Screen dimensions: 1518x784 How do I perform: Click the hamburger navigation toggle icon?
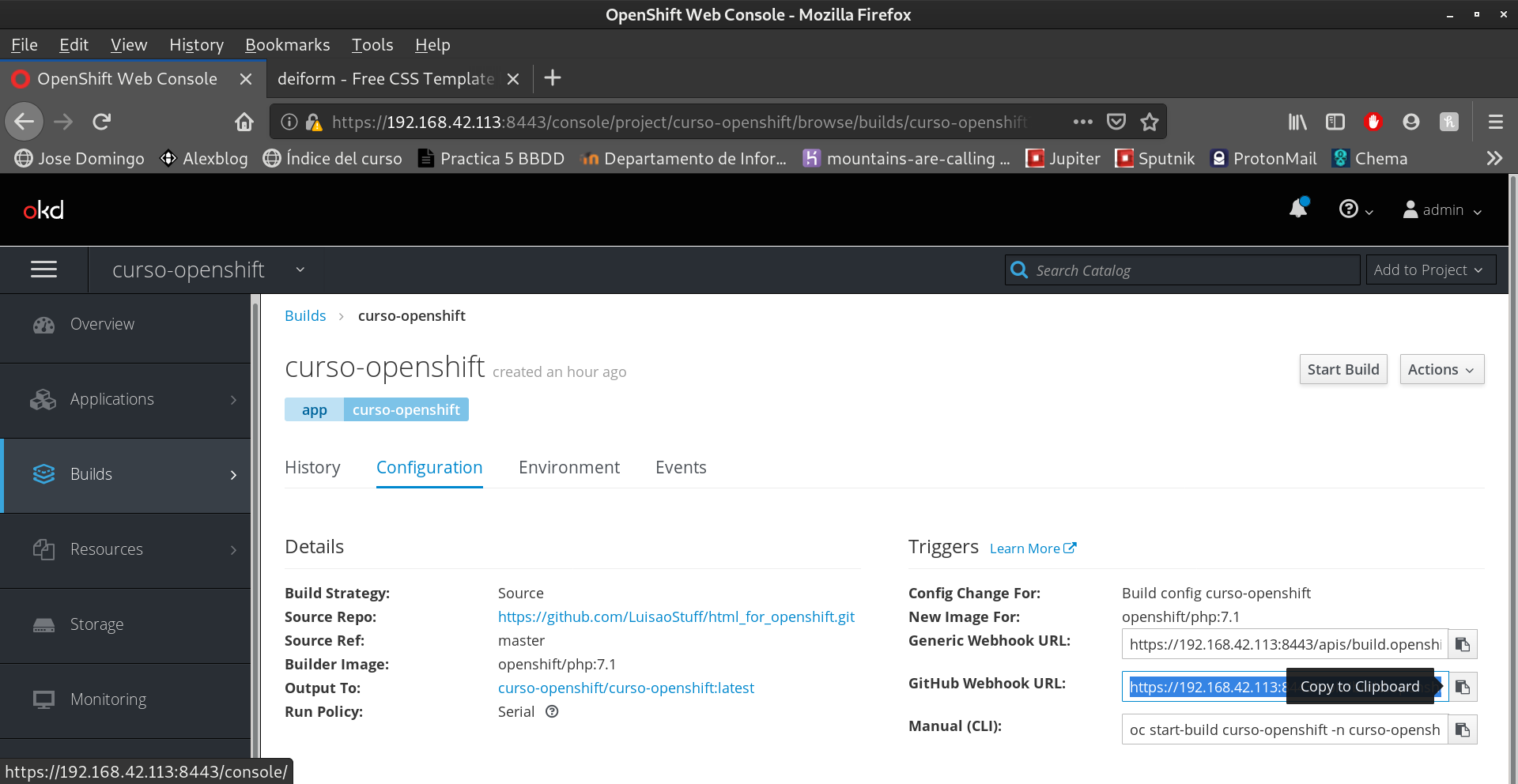point(43,270)
